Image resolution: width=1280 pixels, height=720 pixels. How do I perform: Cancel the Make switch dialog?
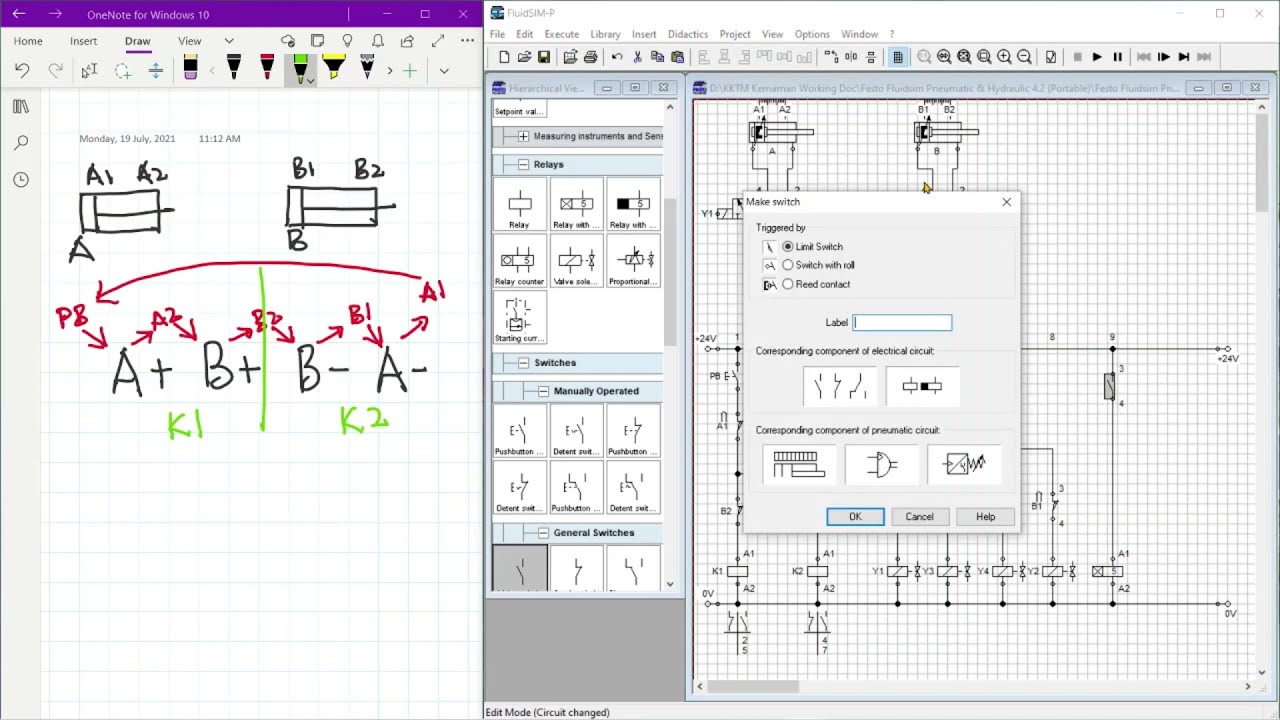click(919, 517)
